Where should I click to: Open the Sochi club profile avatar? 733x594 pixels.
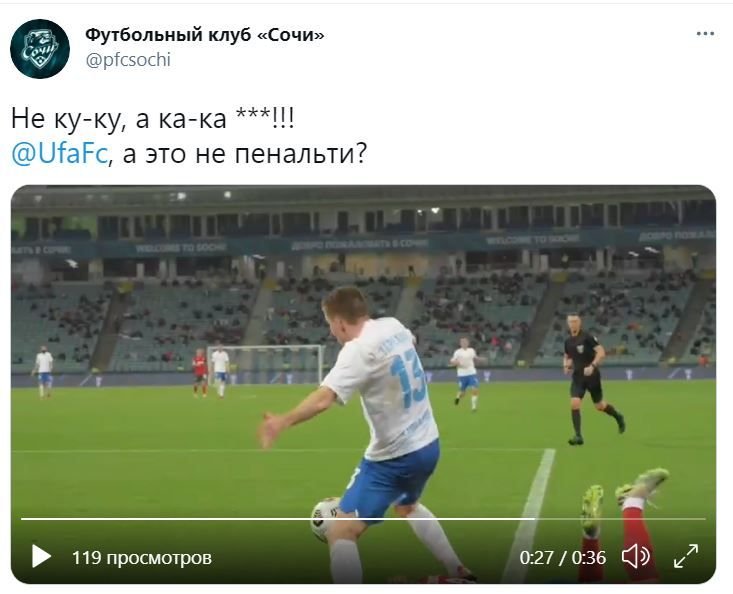(40, 49)
